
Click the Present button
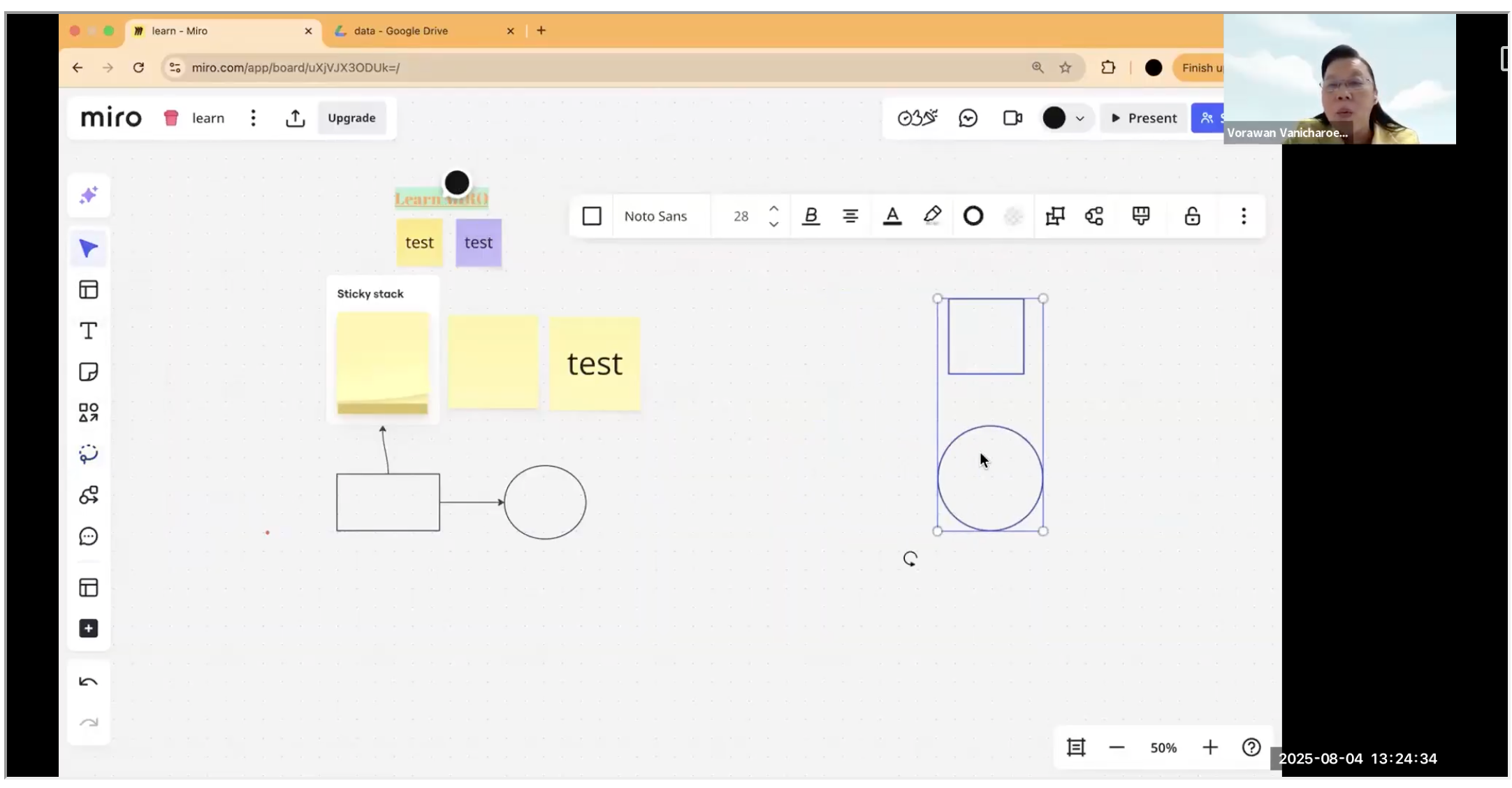1144,118
